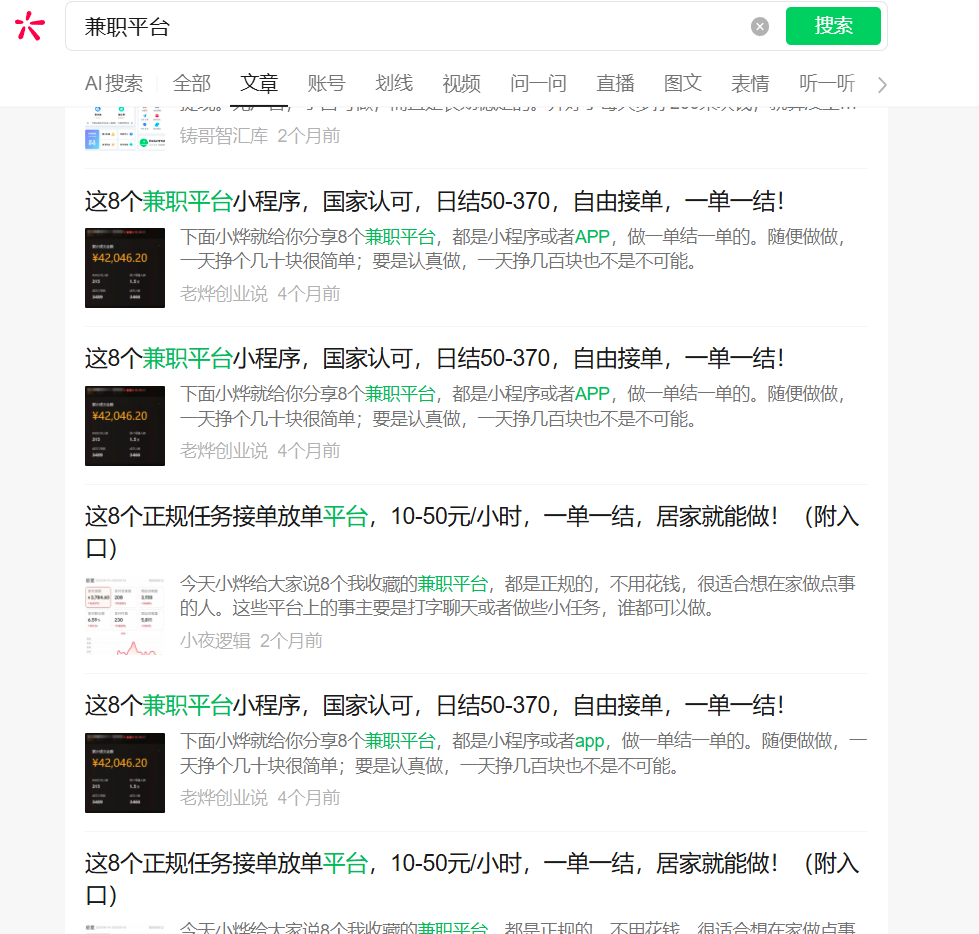Open third 这8个兼职平台小程序 article title

[x=434, y=705]
